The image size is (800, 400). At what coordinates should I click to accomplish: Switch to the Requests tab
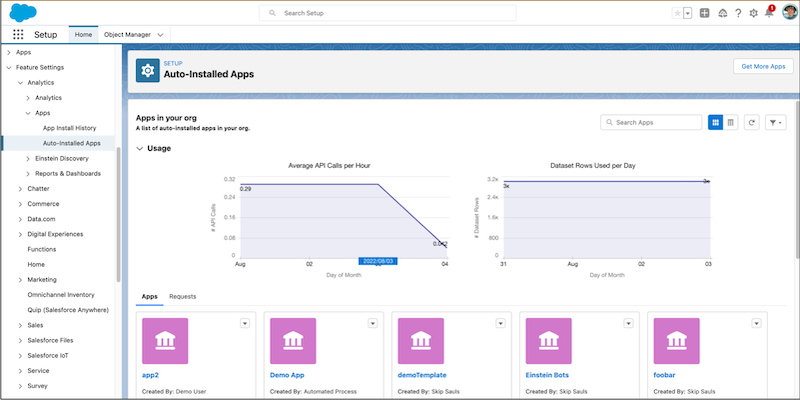(x=183, y=296)
